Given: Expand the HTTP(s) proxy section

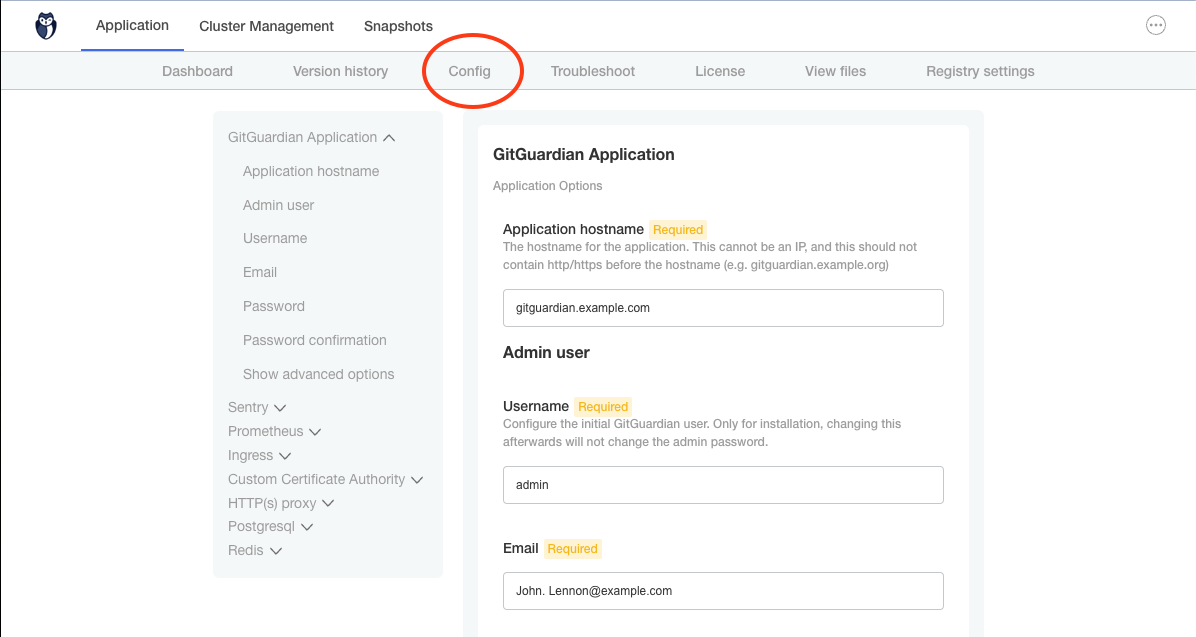Looking at the screenshot, I should coord(281,503).
